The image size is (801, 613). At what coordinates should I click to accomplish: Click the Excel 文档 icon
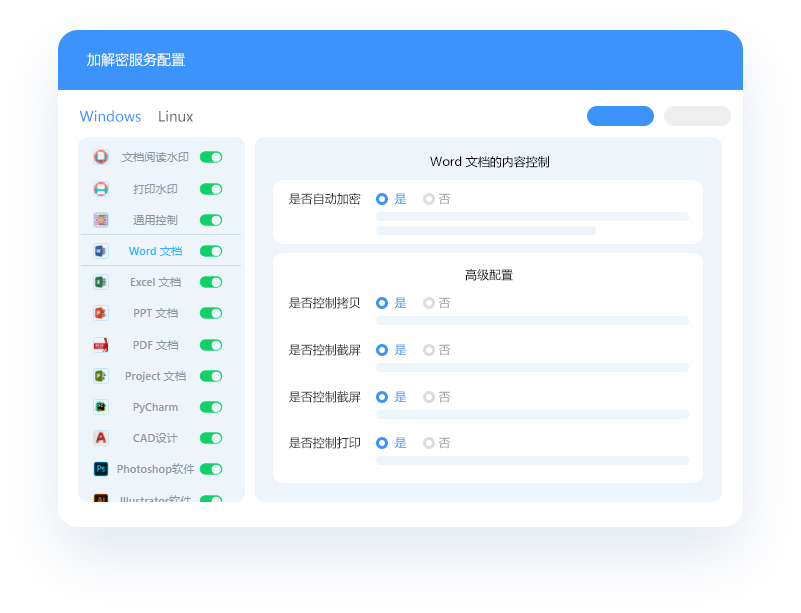coord(100,282)
